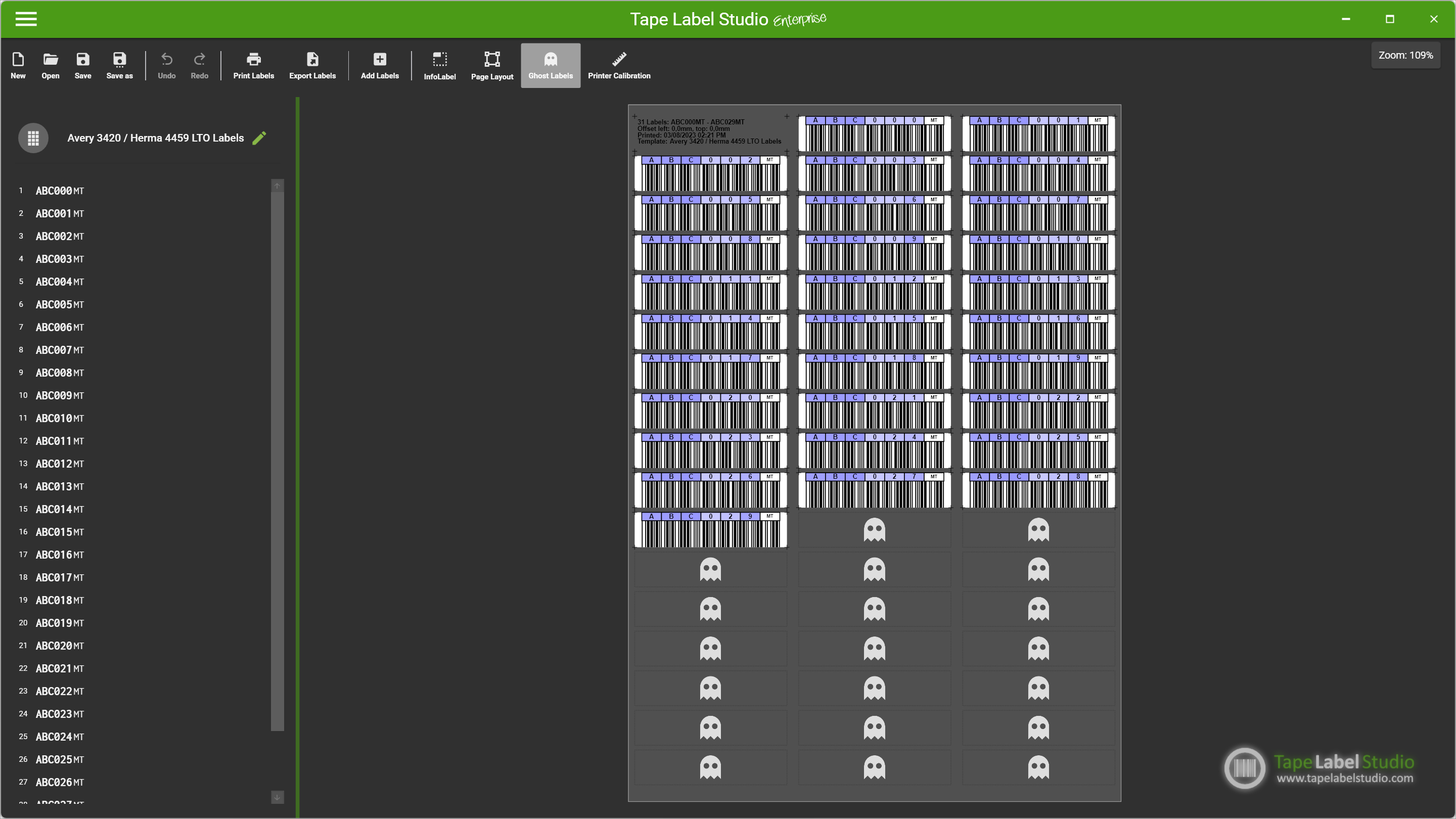1456x819 pixels.
Task: Select list entry ABC018MT
Action: (59, 600)
